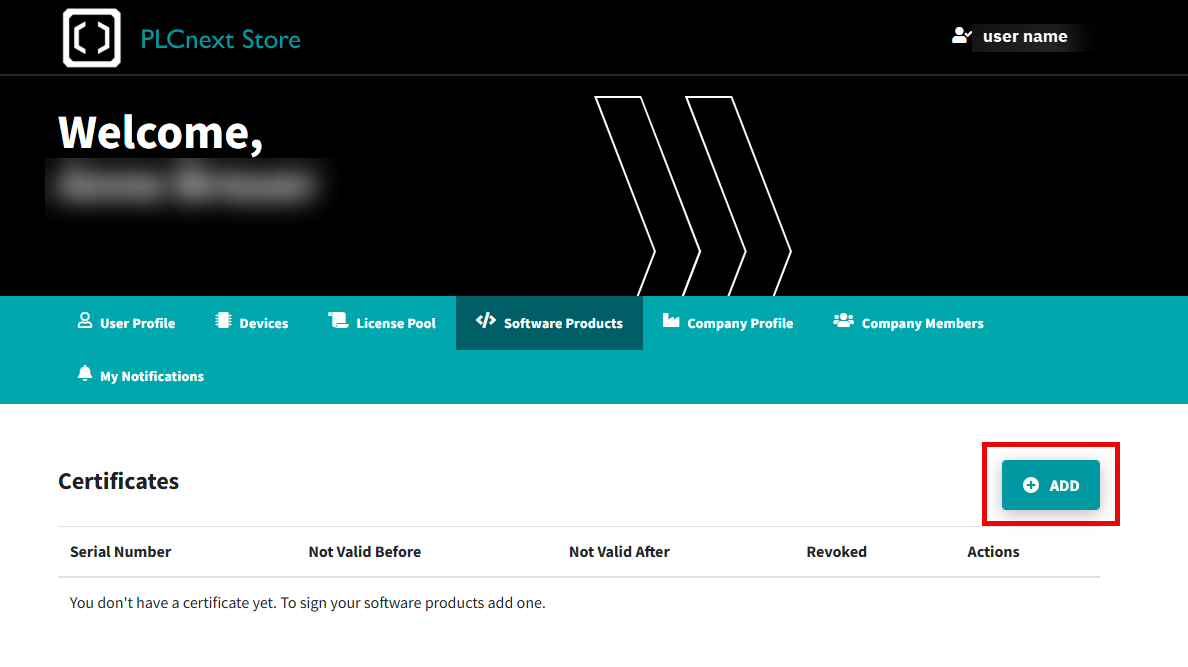Open the user name account menu
The image size is (1188, 667).
[1024, 36]
